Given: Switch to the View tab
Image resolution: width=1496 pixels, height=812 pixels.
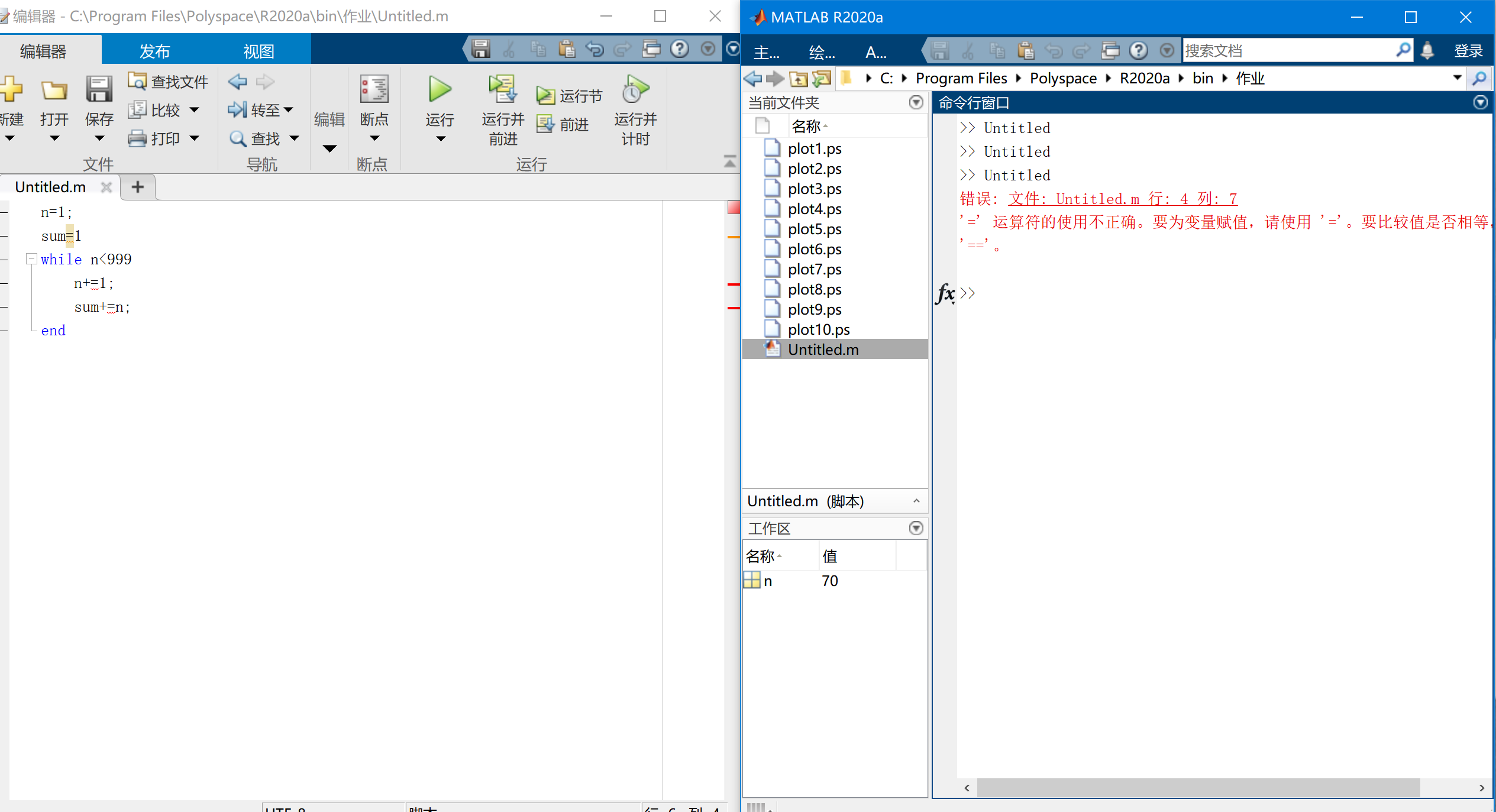Looking at the screenshot, I should coord(259,51).
